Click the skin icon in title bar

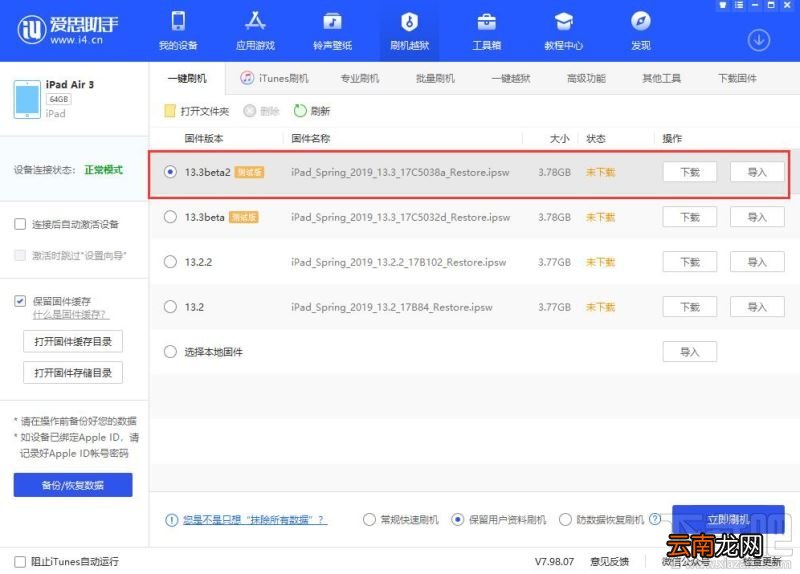pos(722,5)
